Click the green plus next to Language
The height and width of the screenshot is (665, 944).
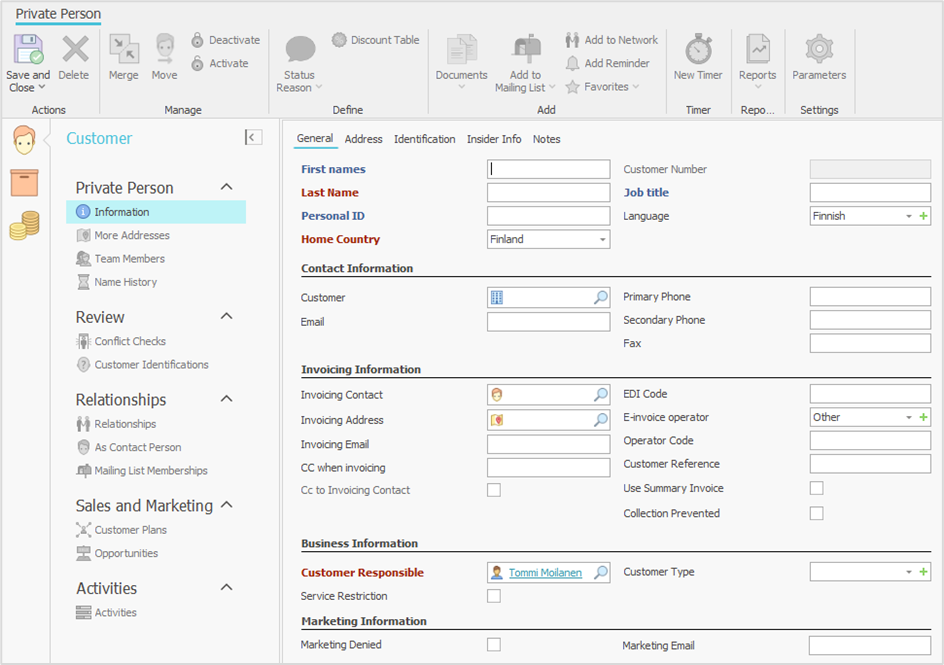(x=923, y=216)
